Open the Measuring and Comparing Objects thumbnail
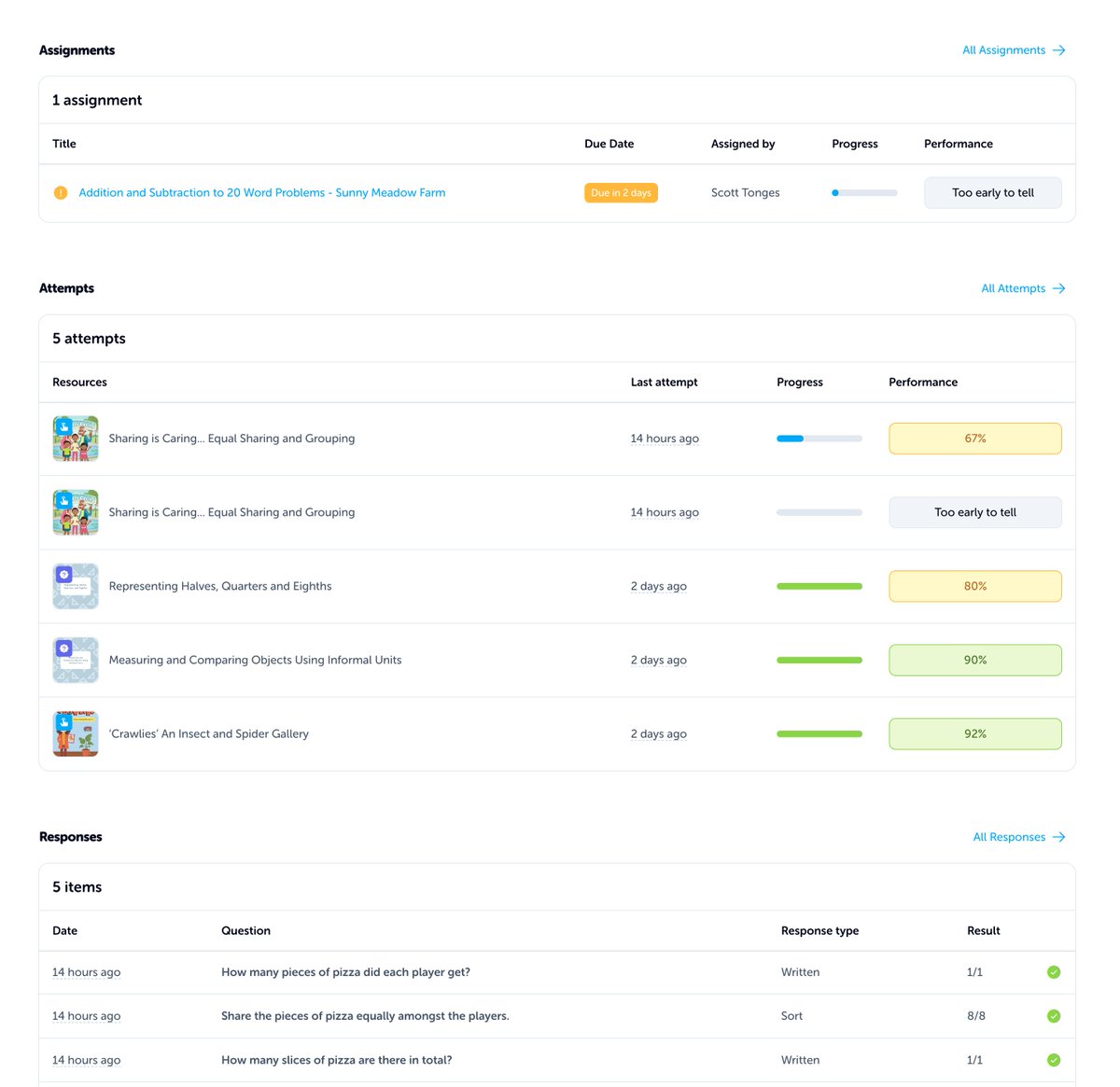 [x=76, y=660]
